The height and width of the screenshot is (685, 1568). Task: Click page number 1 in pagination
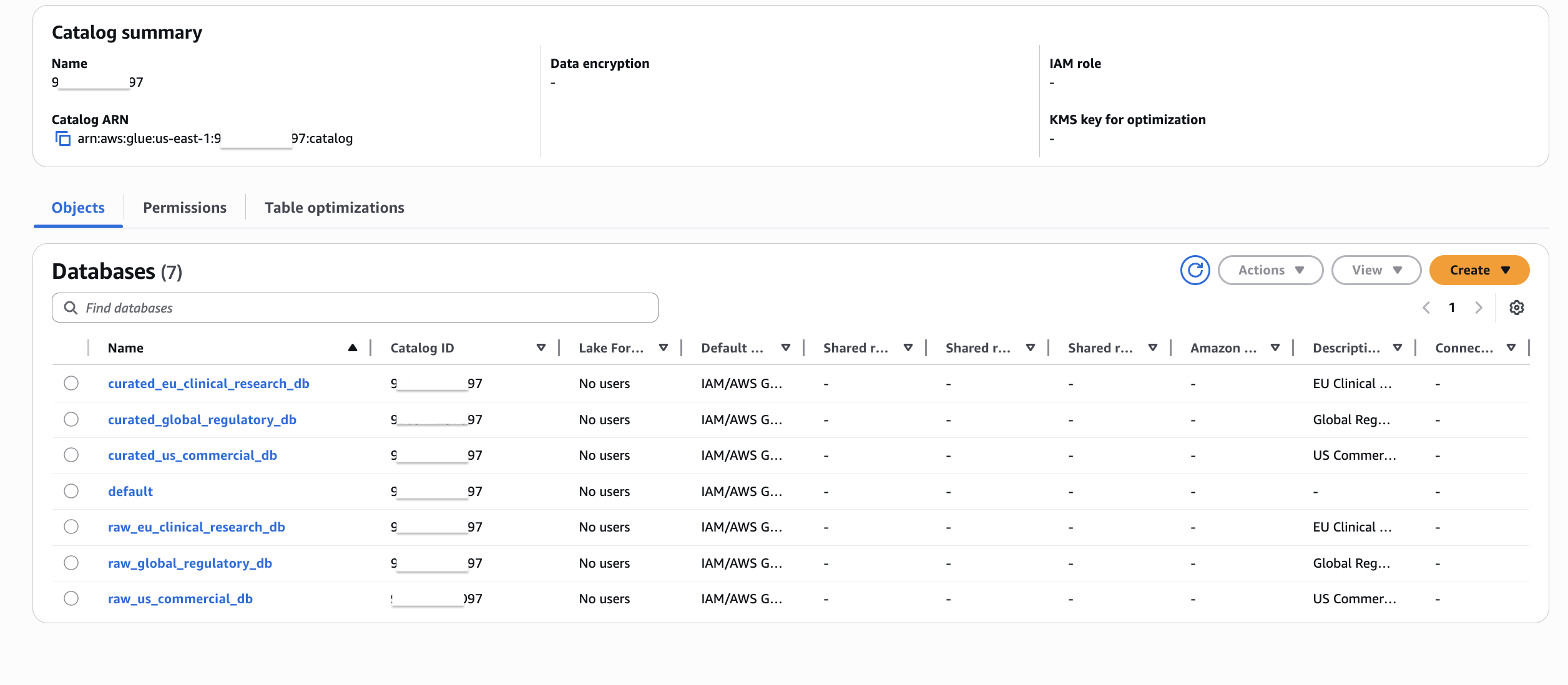[x=1452, y=308]
